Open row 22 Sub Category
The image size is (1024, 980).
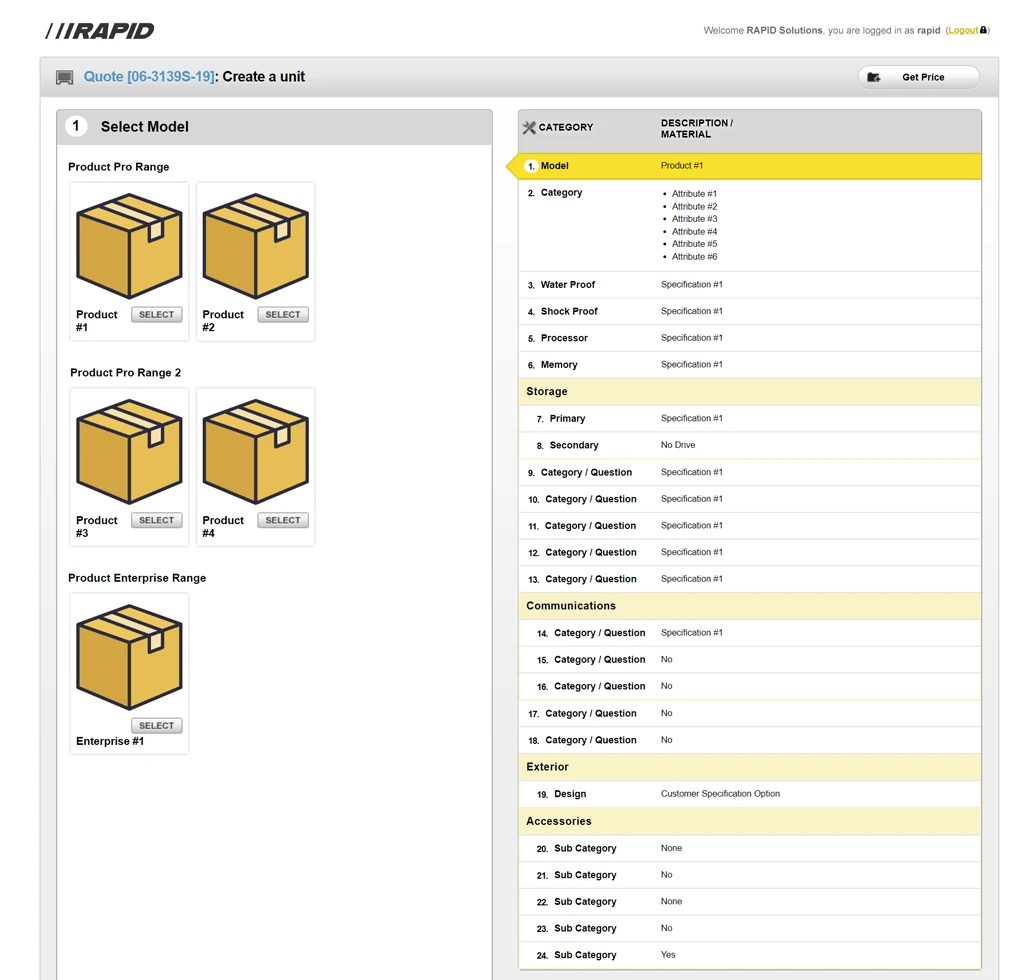[749, 902]
